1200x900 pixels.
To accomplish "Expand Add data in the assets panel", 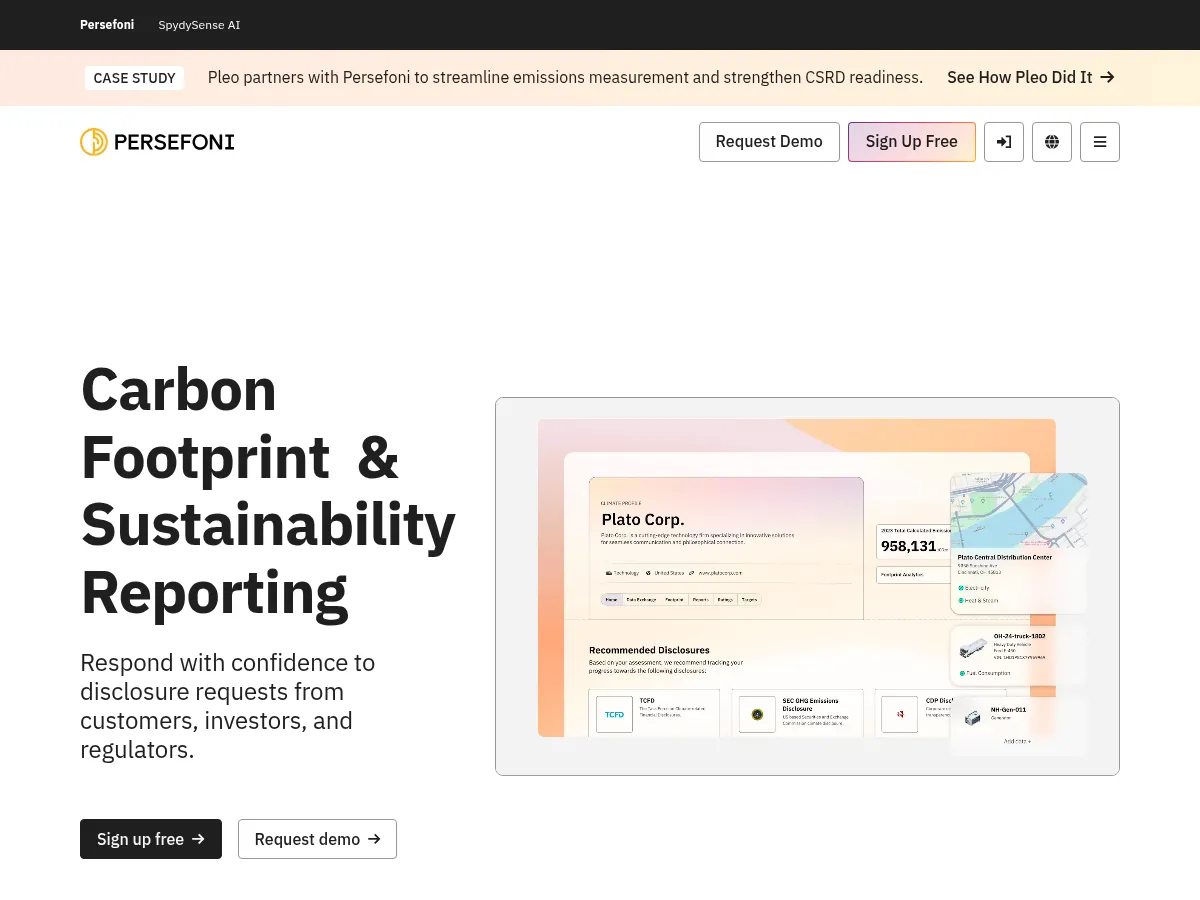I will coord(1017,741).
